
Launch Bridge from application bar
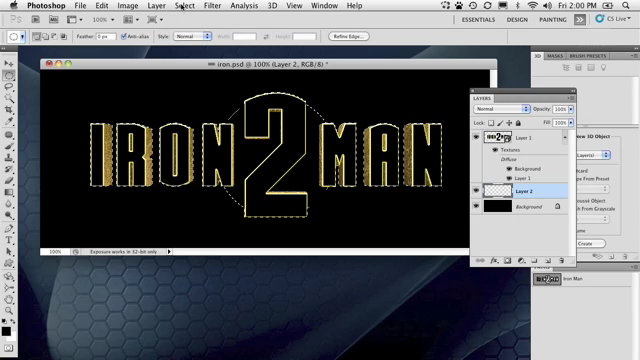[x=36, y=19]
